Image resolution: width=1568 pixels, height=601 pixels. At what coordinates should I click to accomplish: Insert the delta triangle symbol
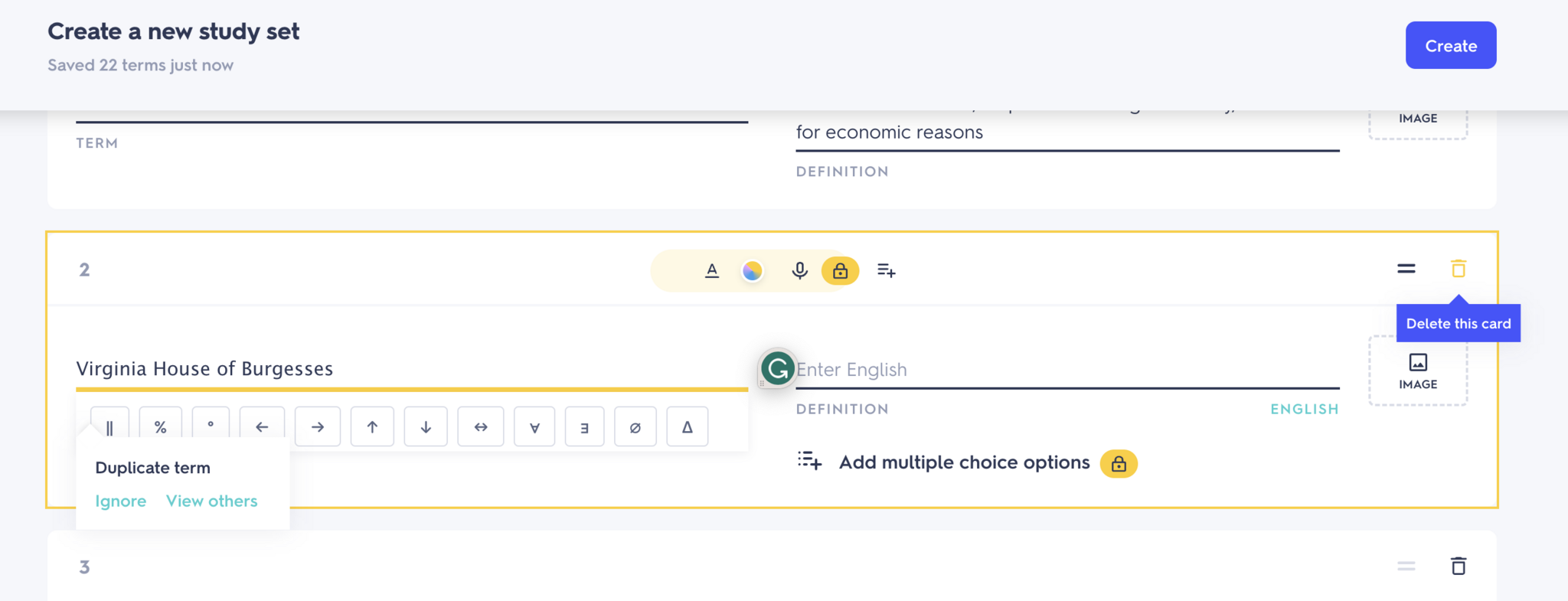[687, 426]
